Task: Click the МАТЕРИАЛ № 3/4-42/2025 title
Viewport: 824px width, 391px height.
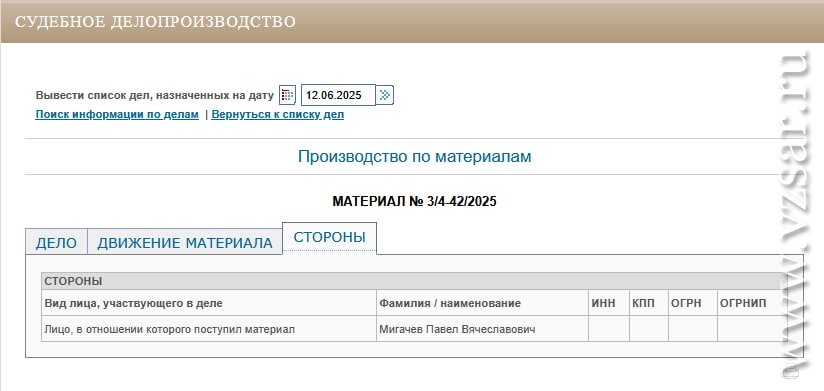Action: [414, 201]
